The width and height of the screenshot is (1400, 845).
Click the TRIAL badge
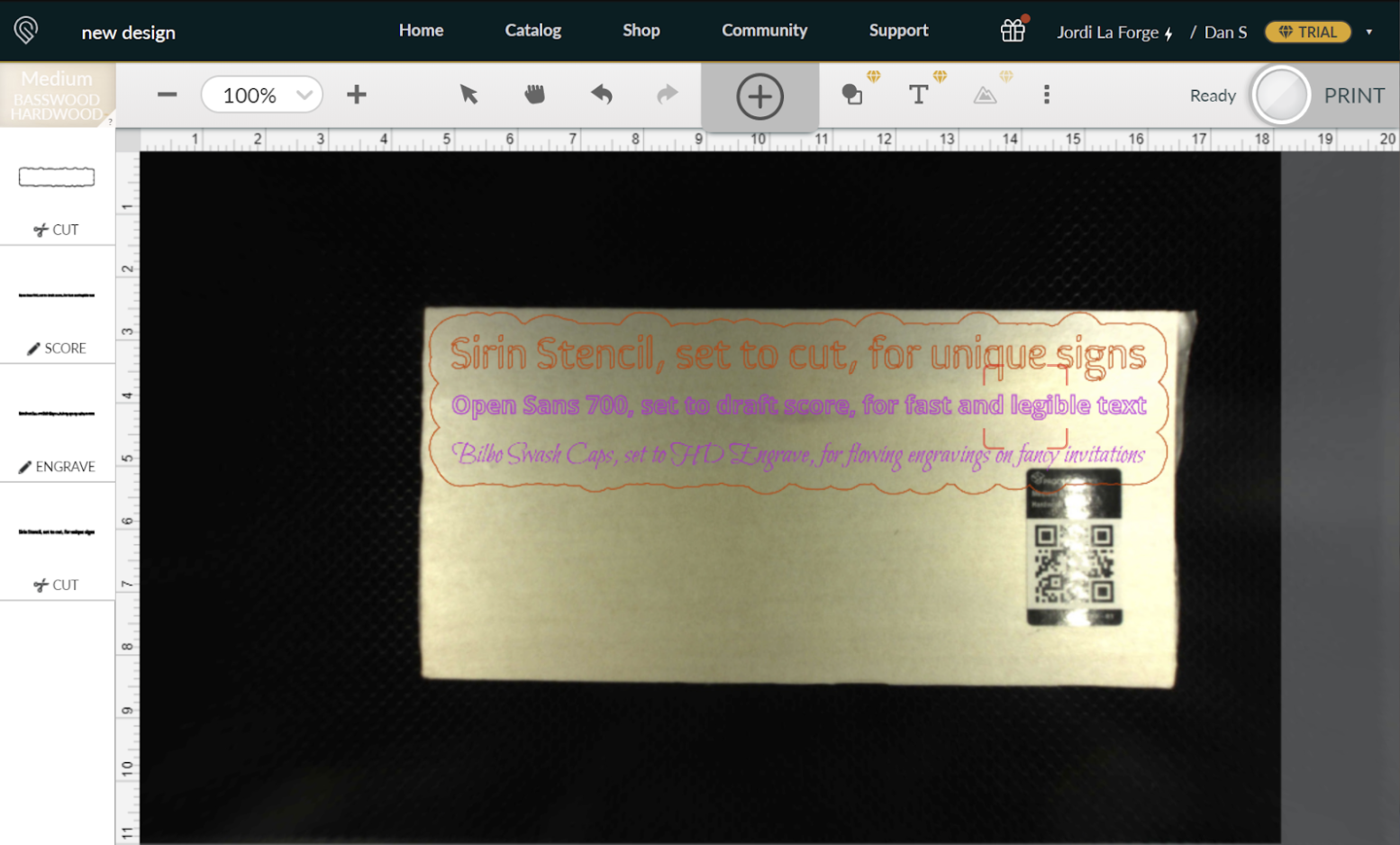(1307, 32)
